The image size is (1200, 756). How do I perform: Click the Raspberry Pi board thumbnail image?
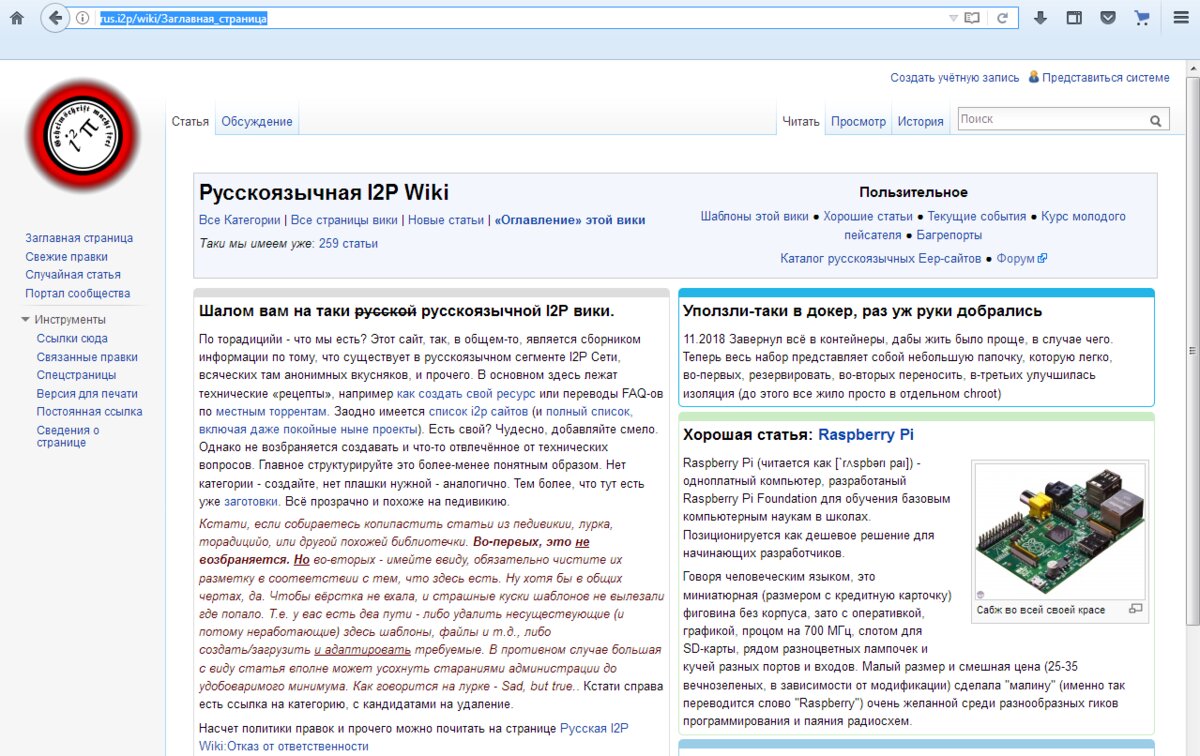(1059, 531)
